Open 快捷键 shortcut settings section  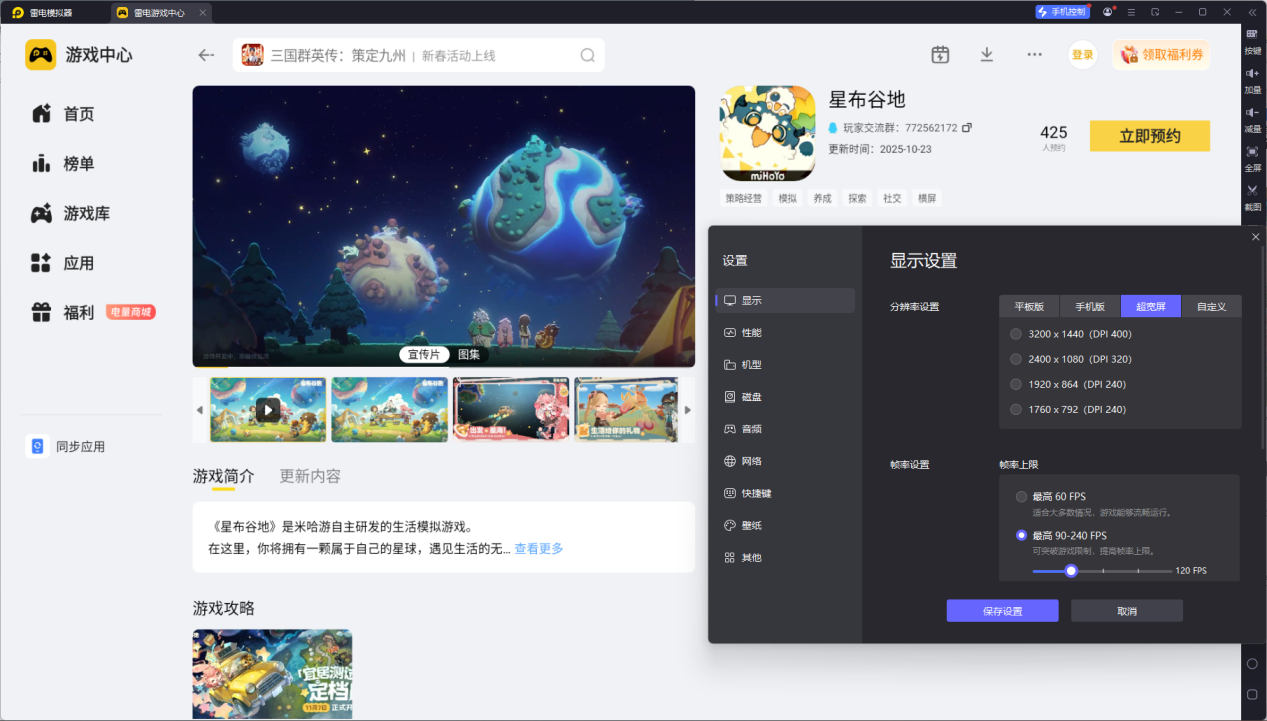(x=785, y=493)
